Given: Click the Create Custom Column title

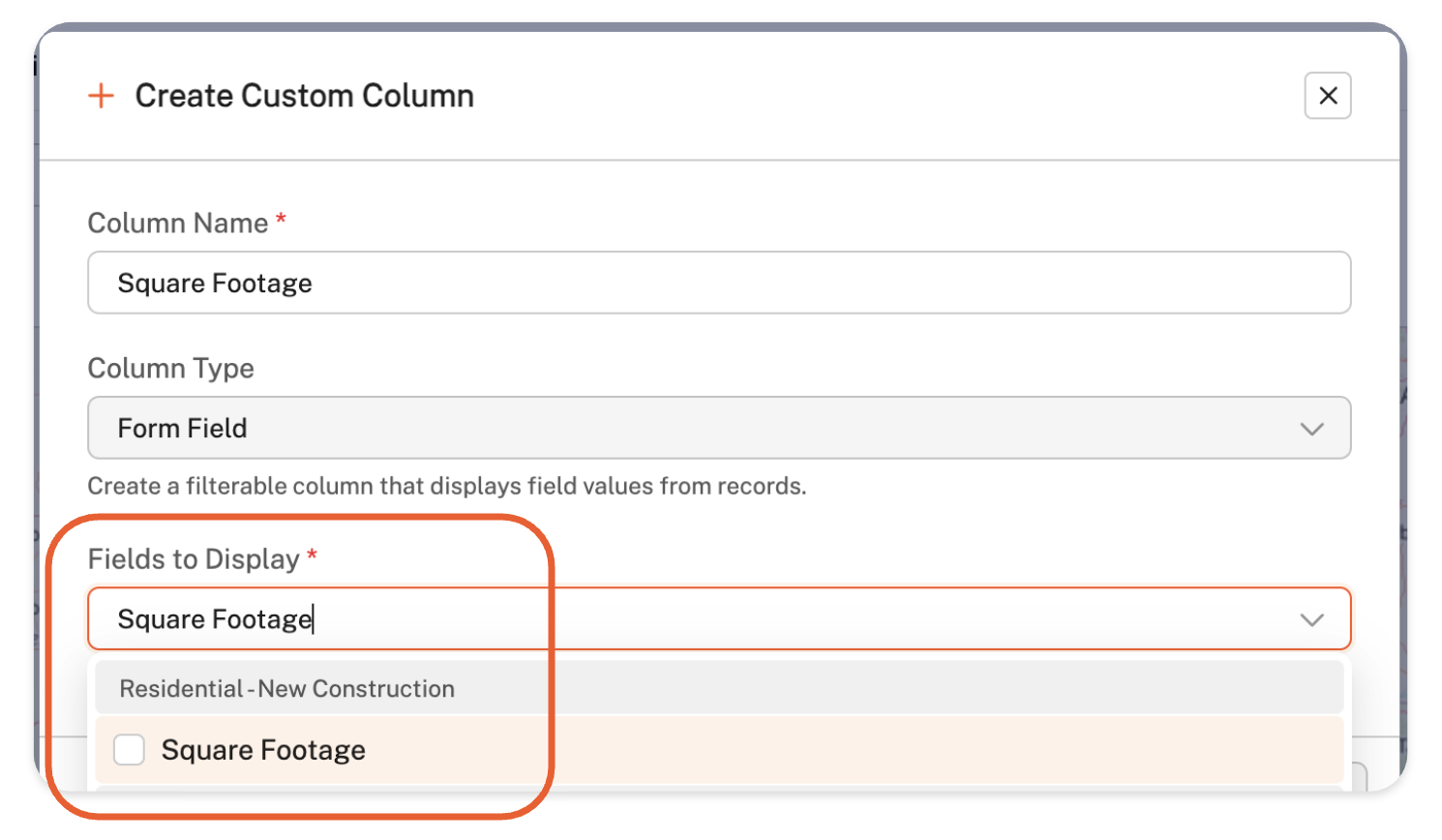Looking at the screenshot, I should tap(304, 96).
